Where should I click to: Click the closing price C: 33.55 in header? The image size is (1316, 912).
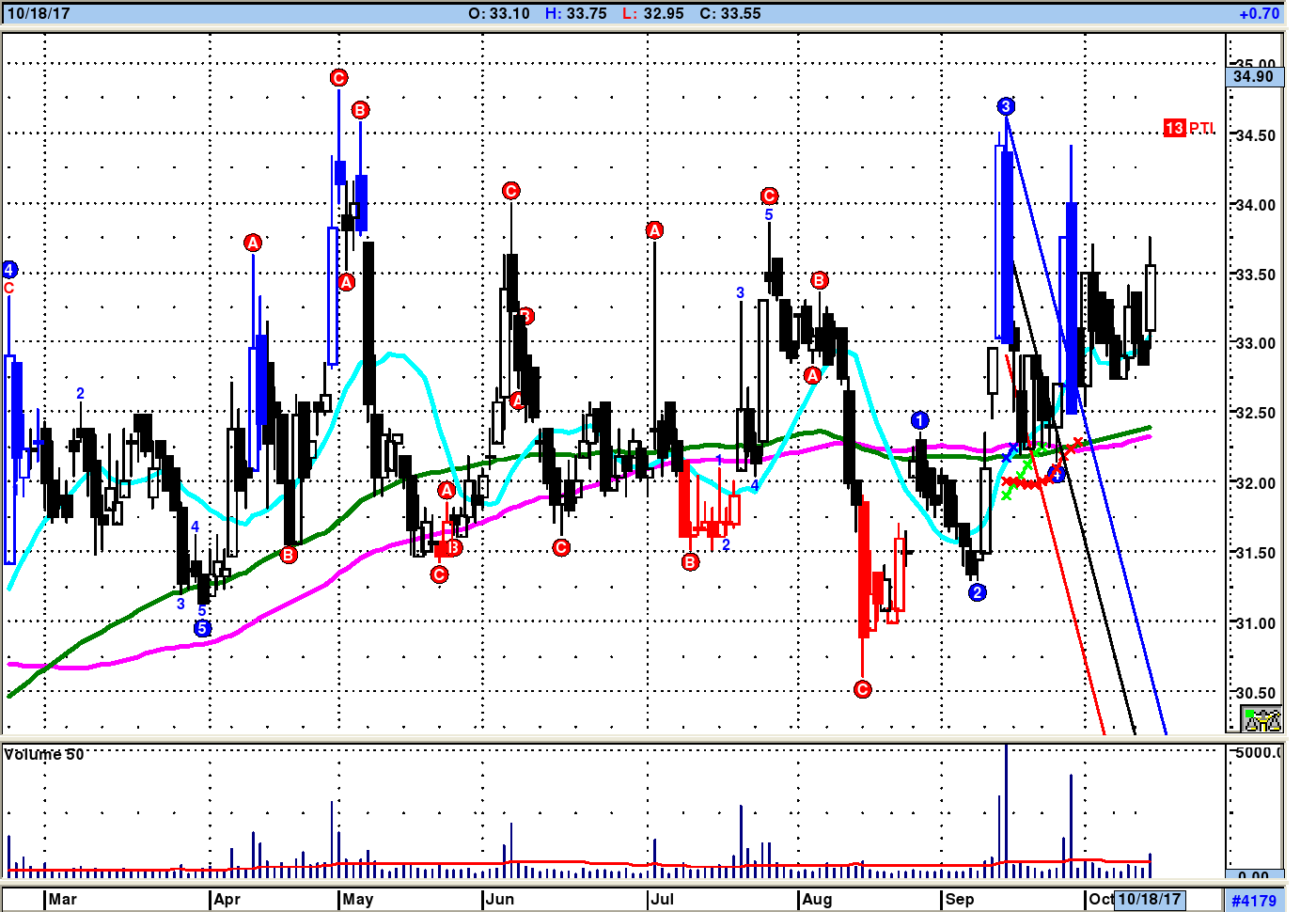729,13
